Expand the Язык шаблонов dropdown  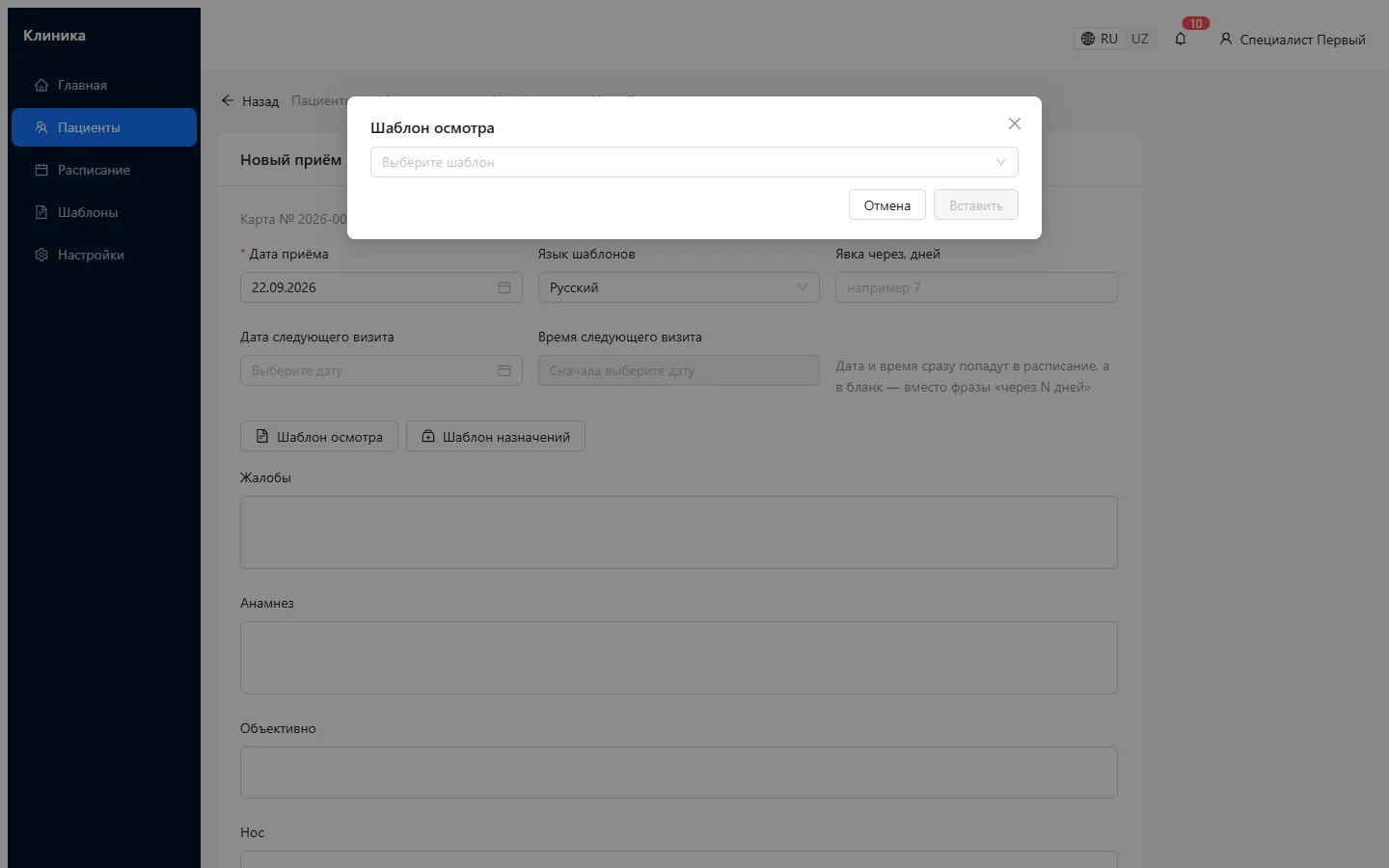click(679, 287)
